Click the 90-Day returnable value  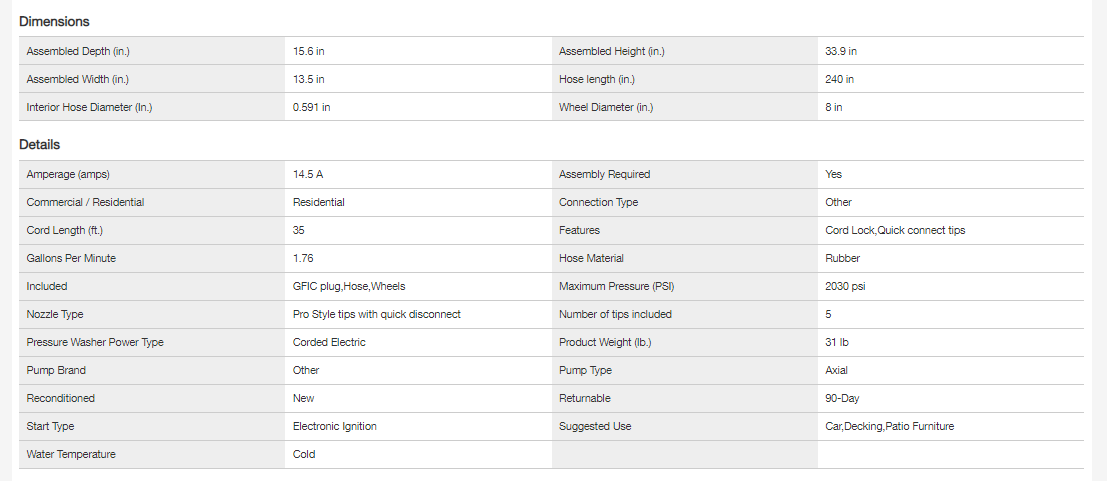(x=842, y=398)
